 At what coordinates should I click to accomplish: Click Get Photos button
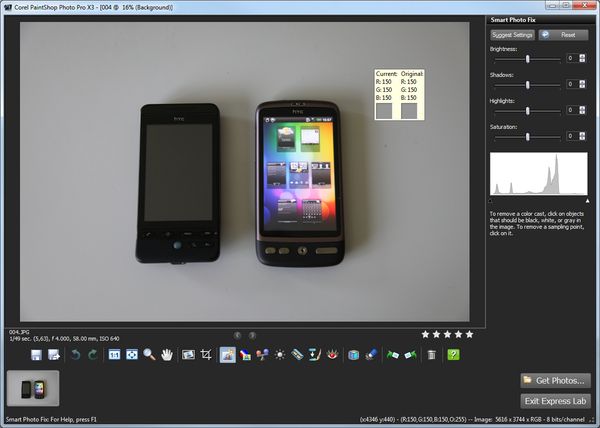click(x=555, y=380)
